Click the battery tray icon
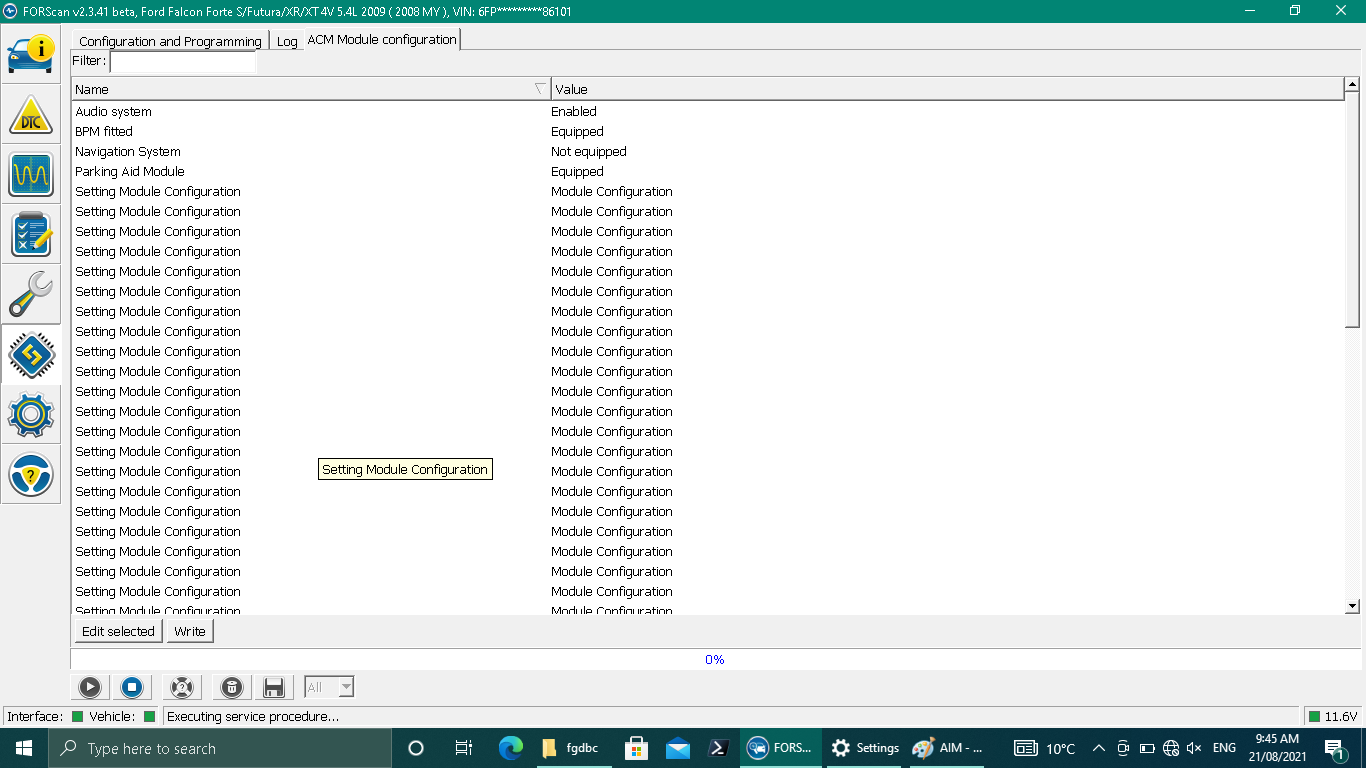This screenshot has height=768, width=1366. click(x=1147, y=748)
